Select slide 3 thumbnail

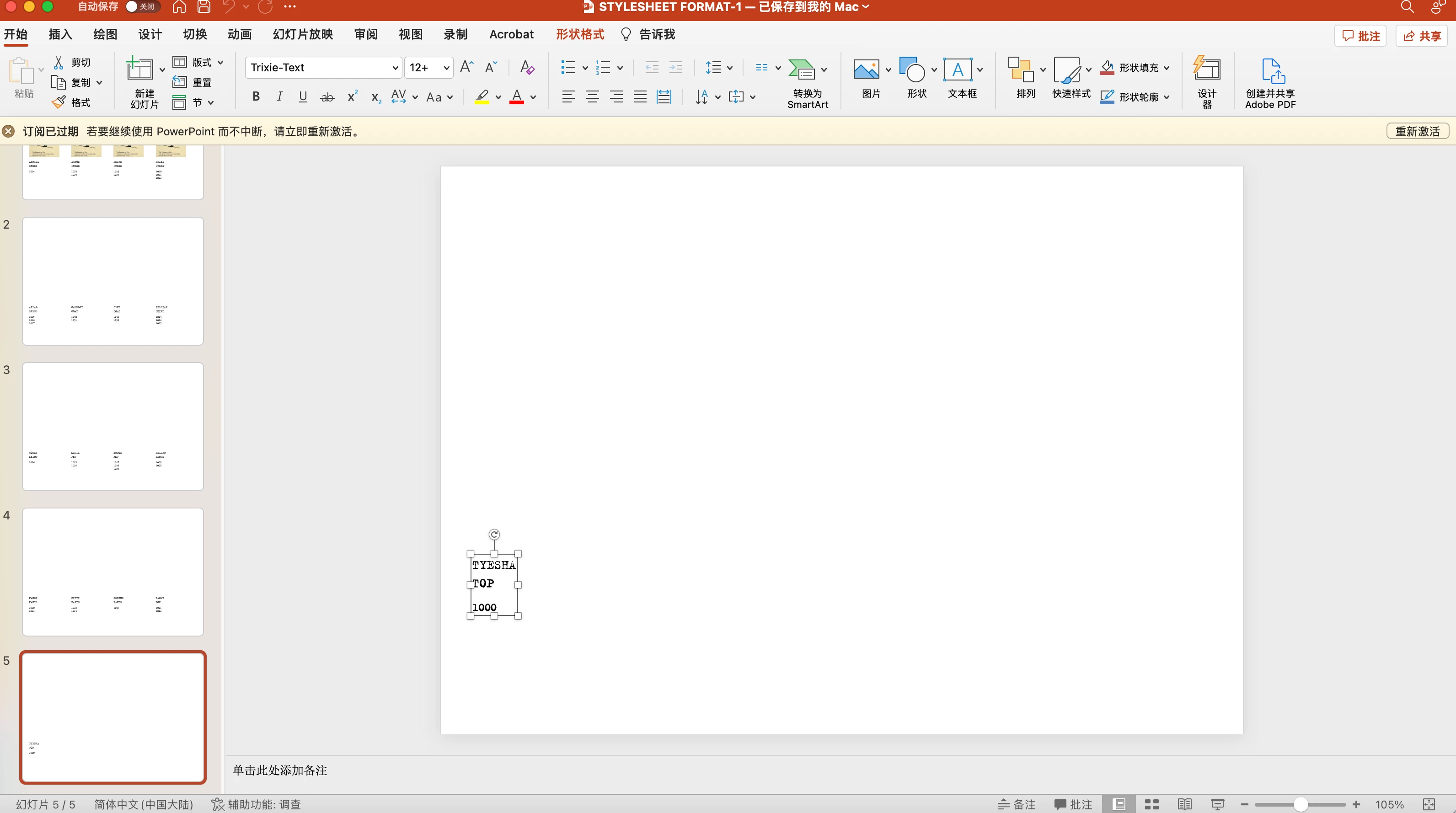(112, 426)
